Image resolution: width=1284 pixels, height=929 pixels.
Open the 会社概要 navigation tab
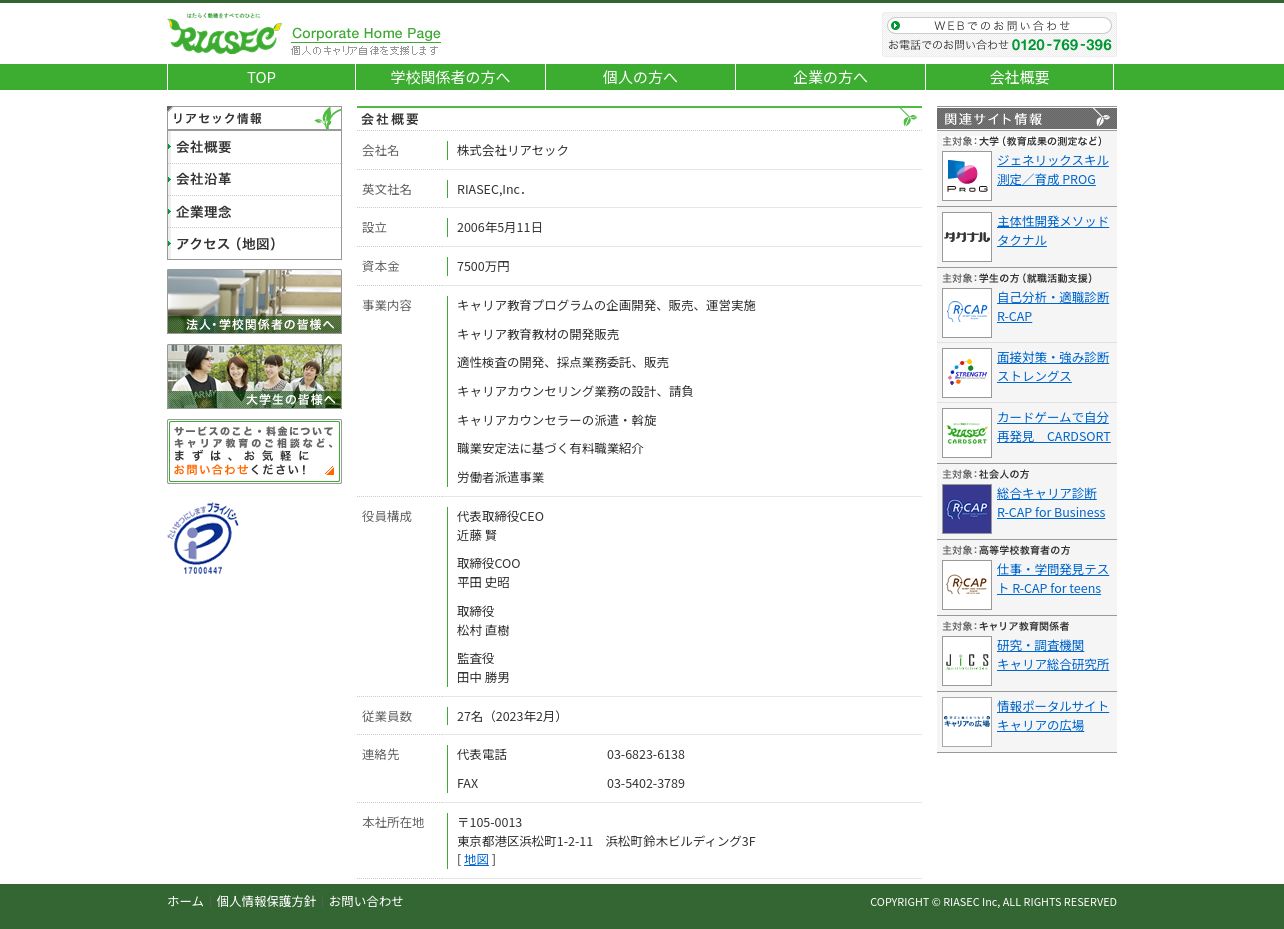1019,77
